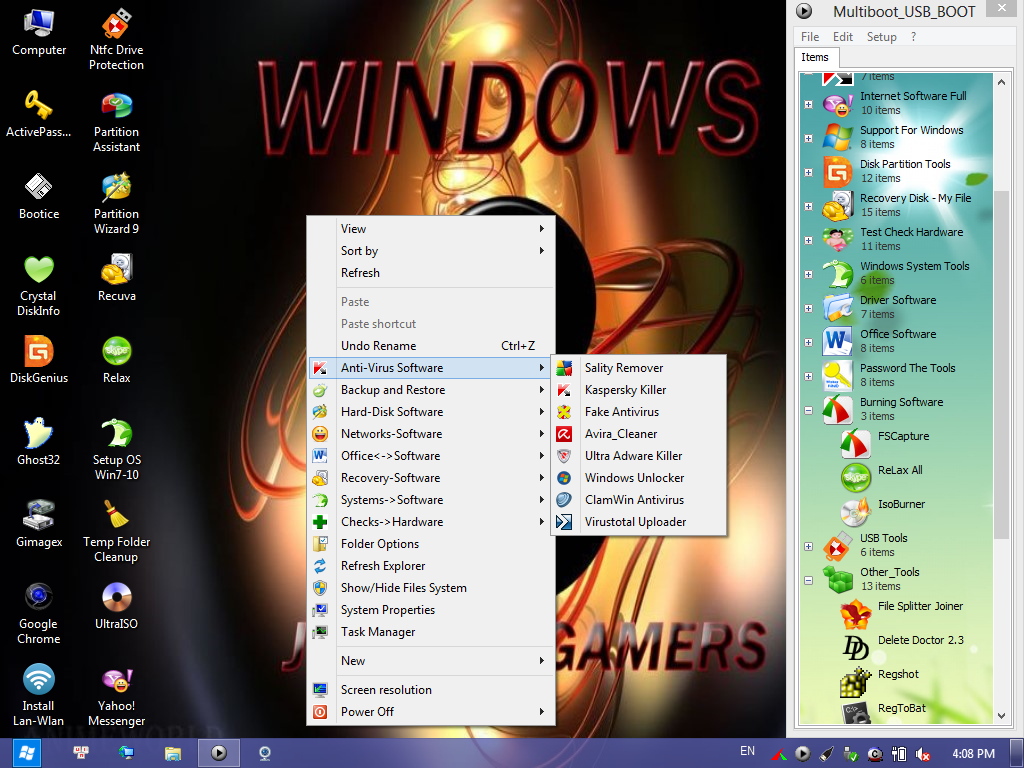Select Install Lan-Wlan wifi icon
This screenshot has height=768, width=1024.
39,696
